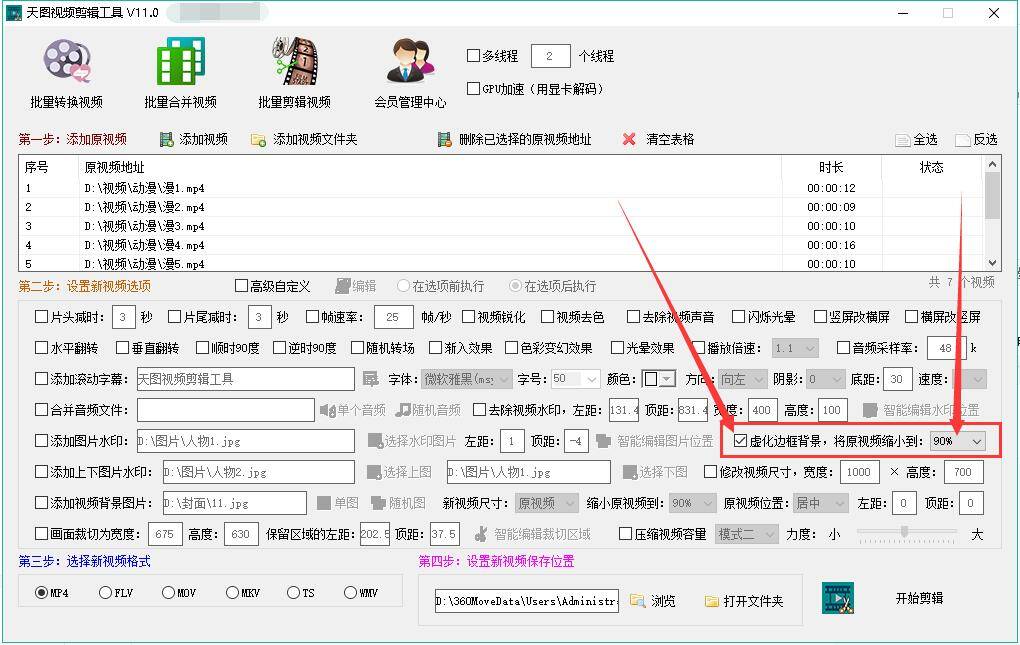1020x645 pixels.
Task: Click the 原视频地址 column header
Action: [430, 167]
